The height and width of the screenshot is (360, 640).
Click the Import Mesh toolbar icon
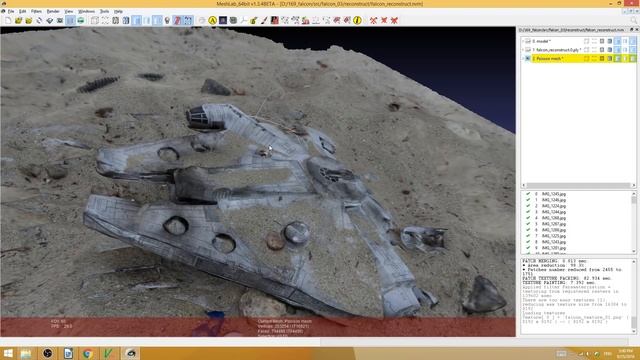point(29,20)
